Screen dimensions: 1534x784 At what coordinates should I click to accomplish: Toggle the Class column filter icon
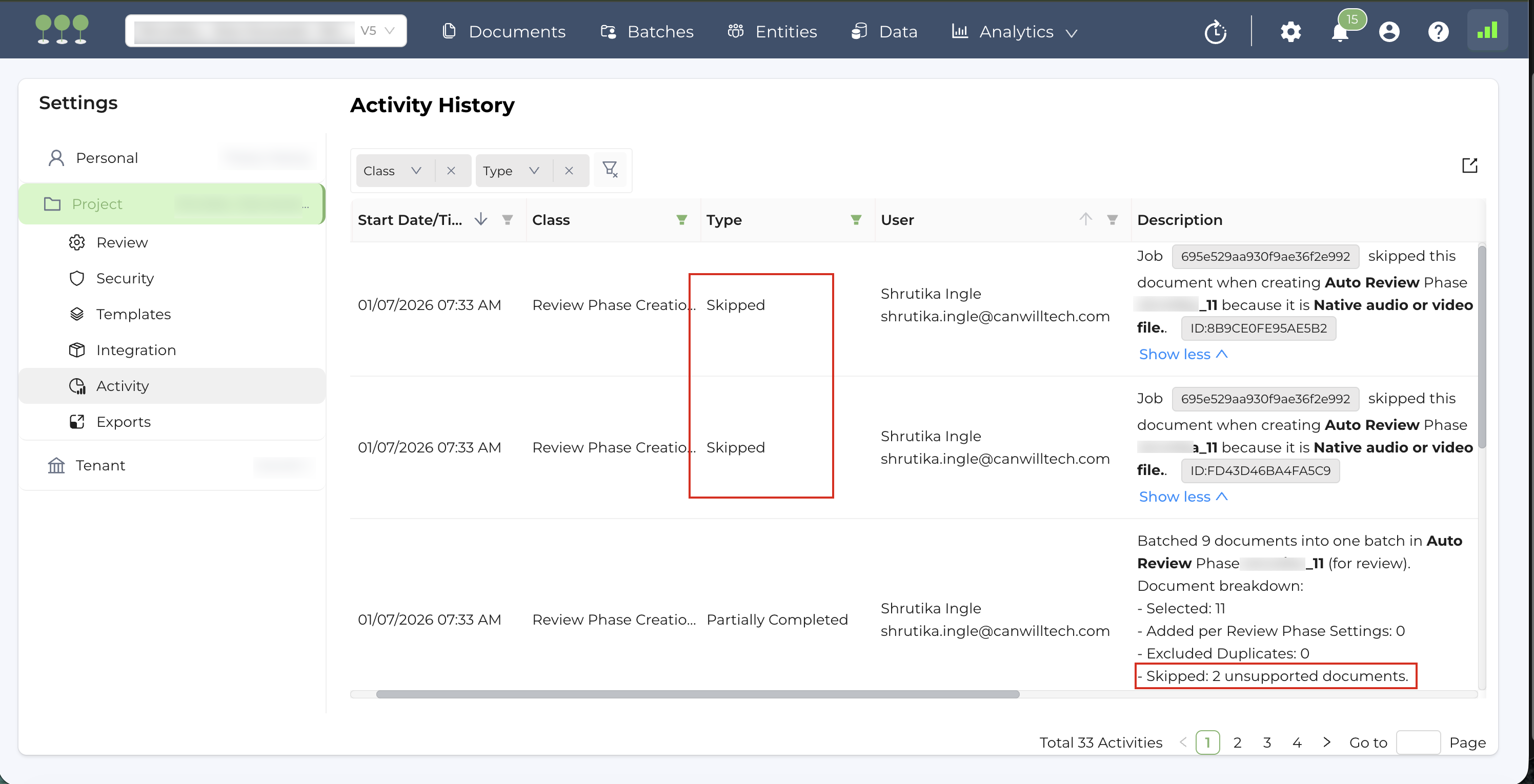click(x=682, y=220)
